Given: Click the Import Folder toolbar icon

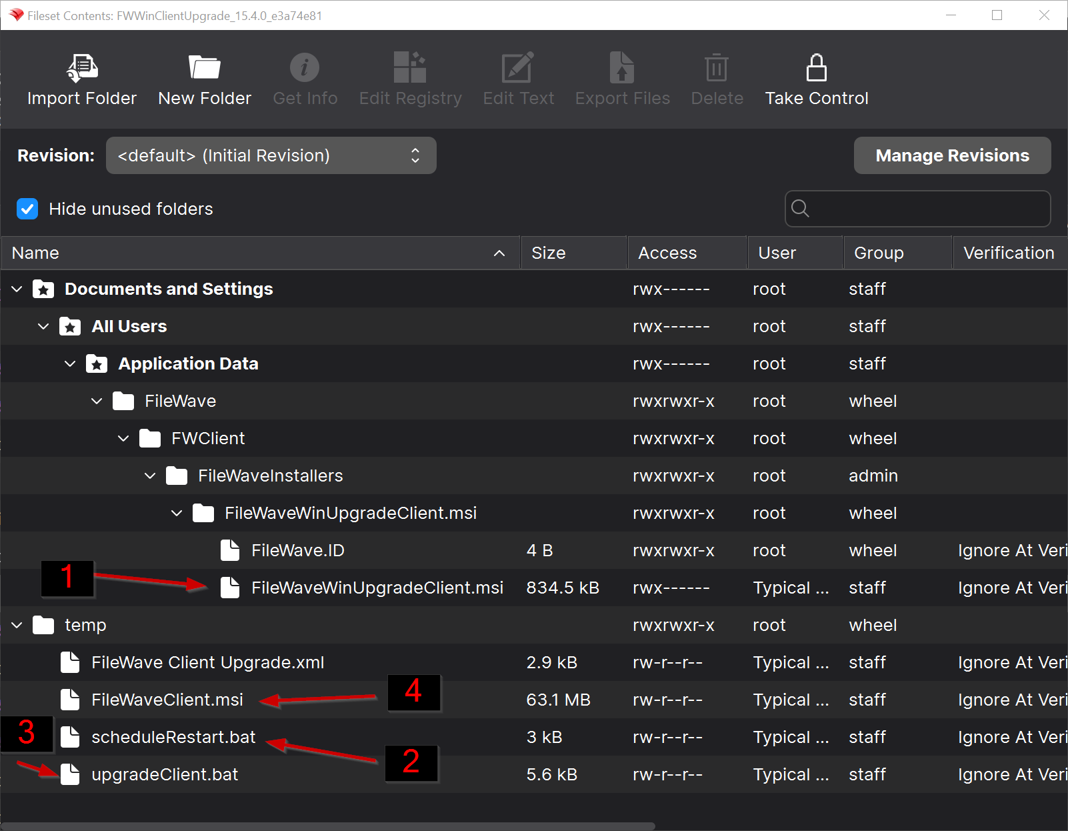Looking at the screenshot, I should pos(82,68).
